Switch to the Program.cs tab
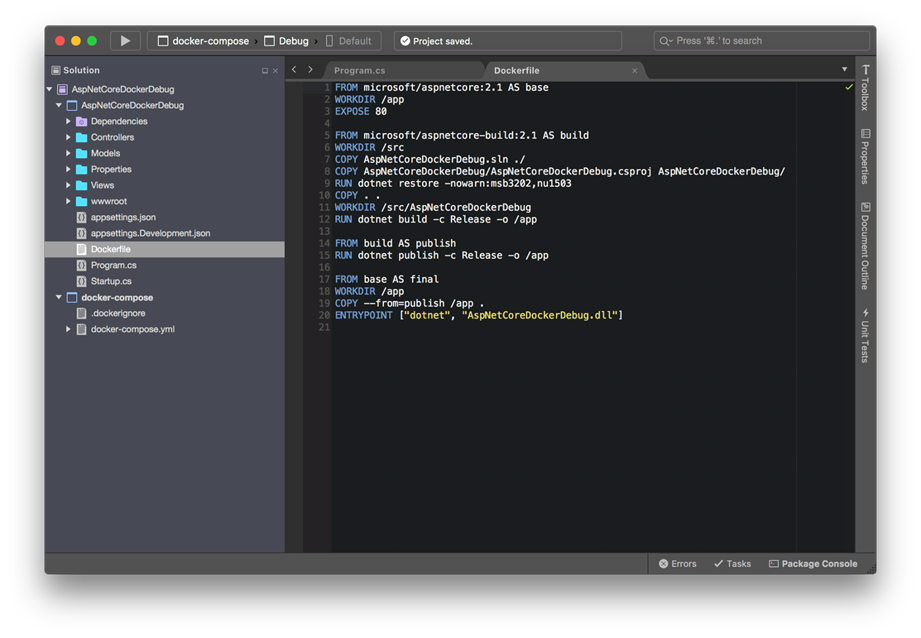The width and height of the screenshot is (921, 638). coord(359,70)
